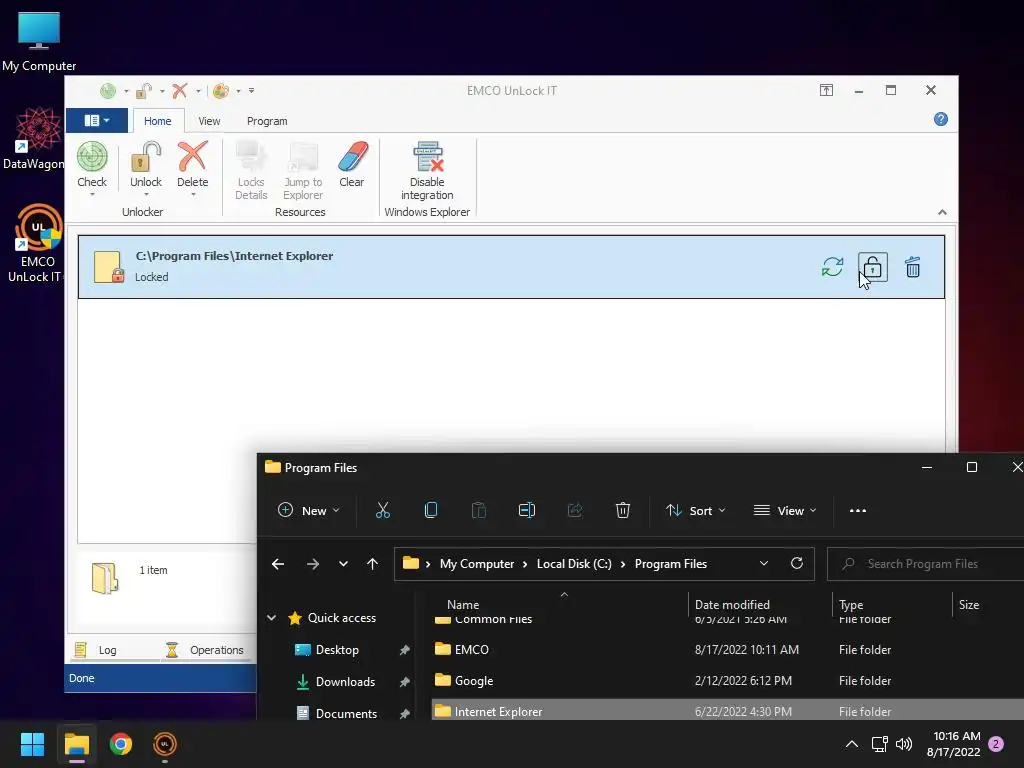Screen dimensions: 1024x768
Task: Click the Search Program Files field
Action: tap(926, 564)
